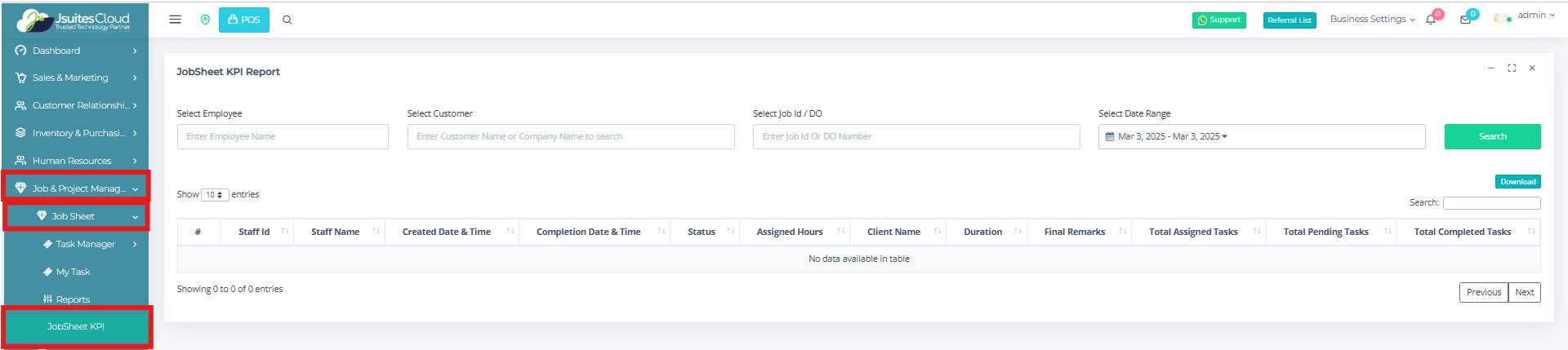Viewport: 1568px width, 350px height.
Task: Click the fullscreen expand icon on report card
Action: (x=1512, y=69)
